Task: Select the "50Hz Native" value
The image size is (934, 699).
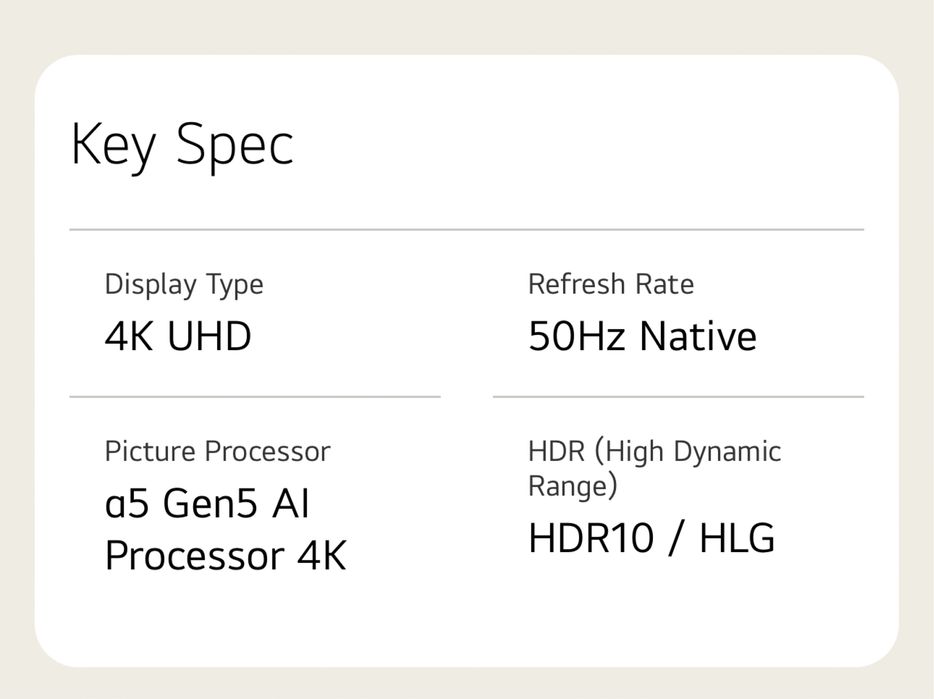Action: point(642,336)
